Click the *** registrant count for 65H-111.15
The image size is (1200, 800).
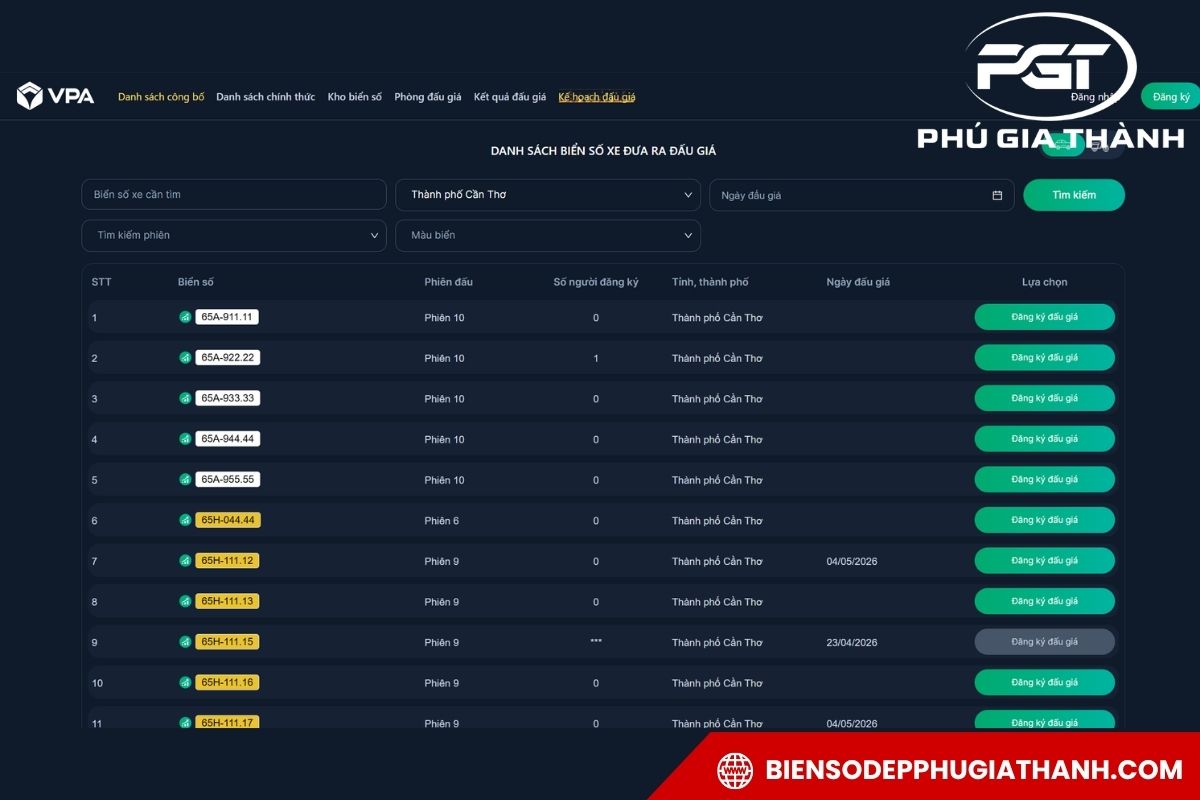596,642
